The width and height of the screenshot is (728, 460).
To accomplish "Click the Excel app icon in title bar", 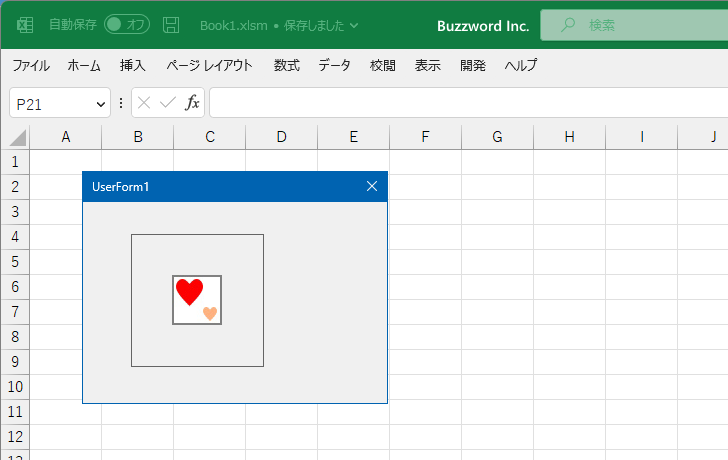I will (25, 25).
